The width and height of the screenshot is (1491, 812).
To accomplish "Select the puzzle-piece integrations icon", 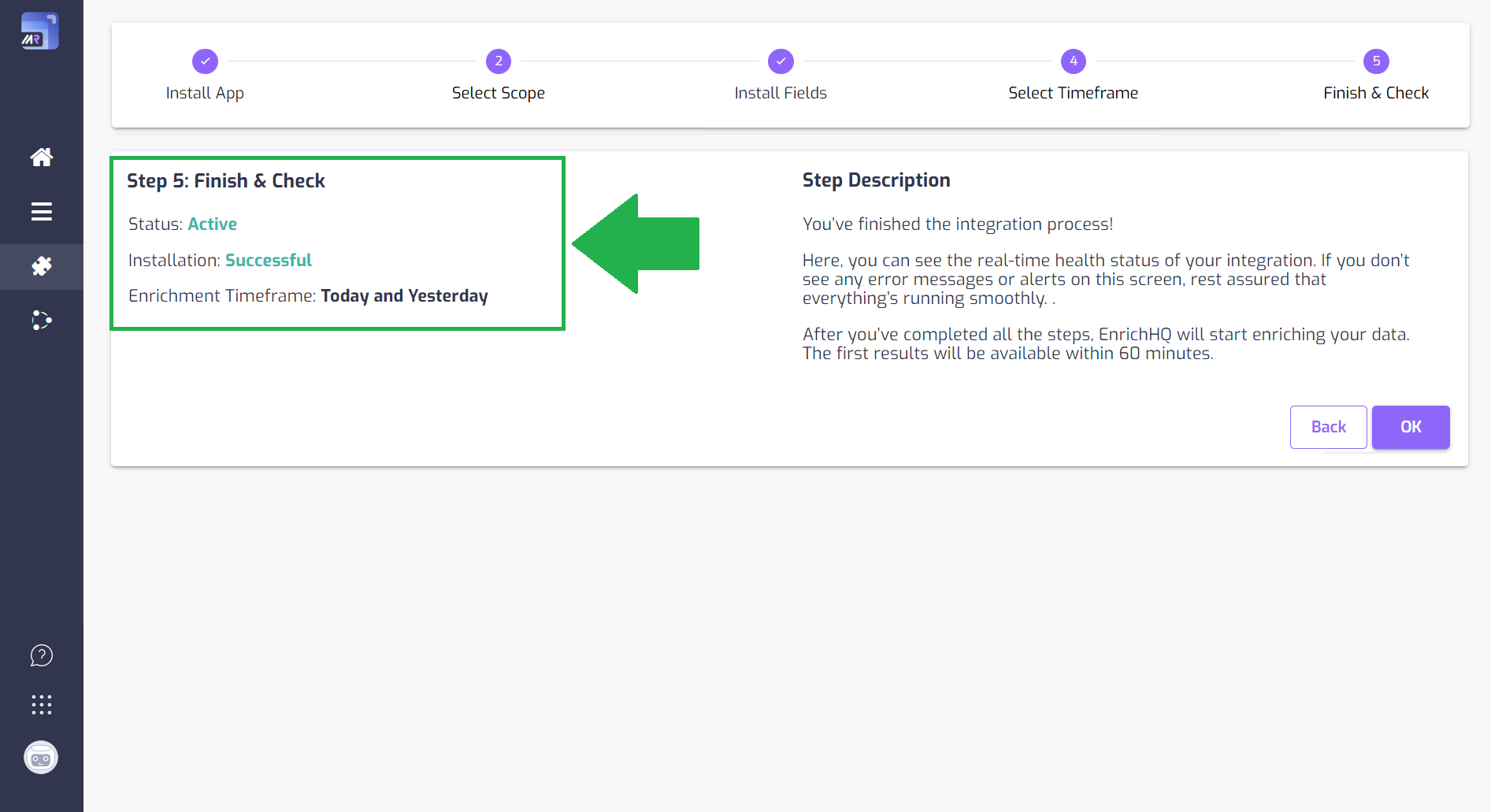I will click(x=42, y=266).
